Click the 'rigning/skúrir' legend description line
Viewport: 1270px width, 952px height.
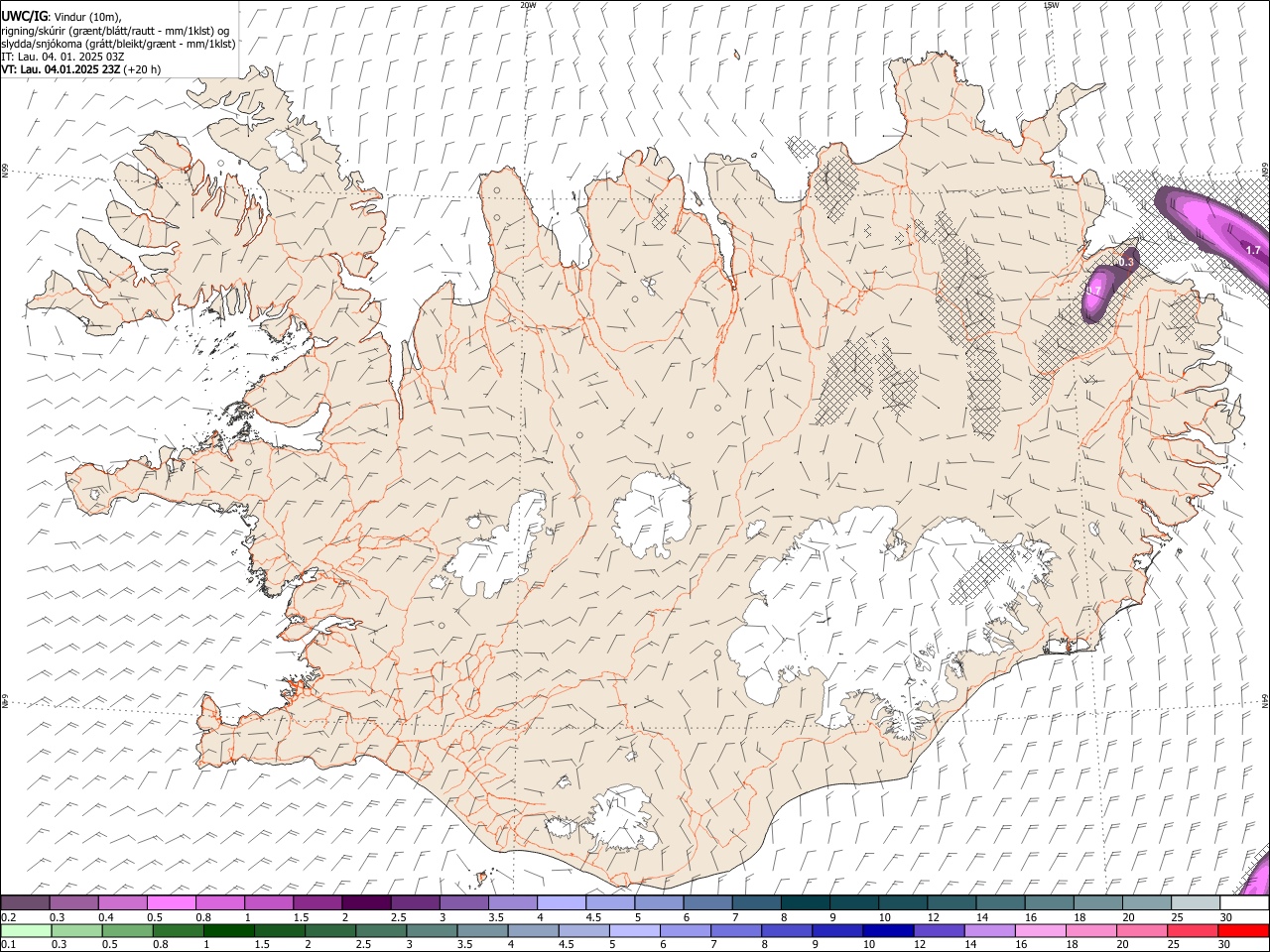(x=115, y=30)
